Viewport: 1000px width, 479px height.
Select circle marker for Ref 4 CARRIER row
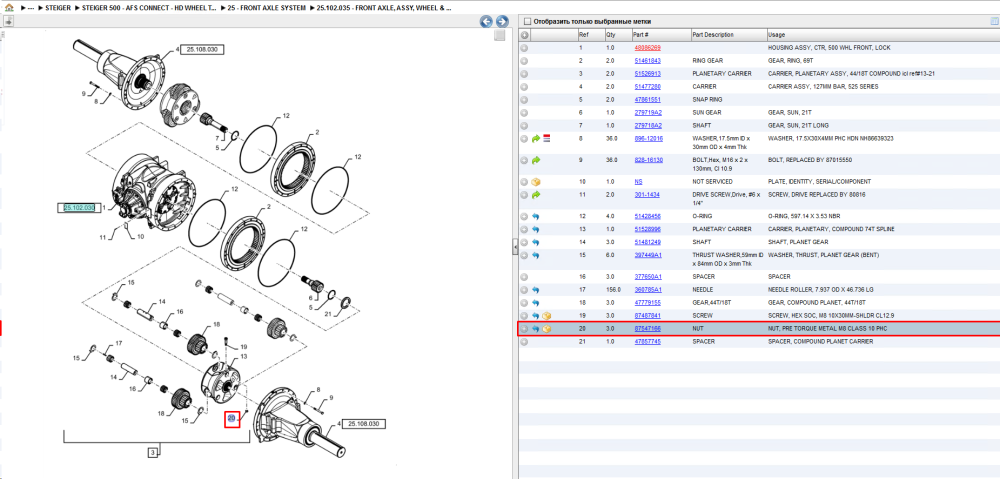pos(524,87)
